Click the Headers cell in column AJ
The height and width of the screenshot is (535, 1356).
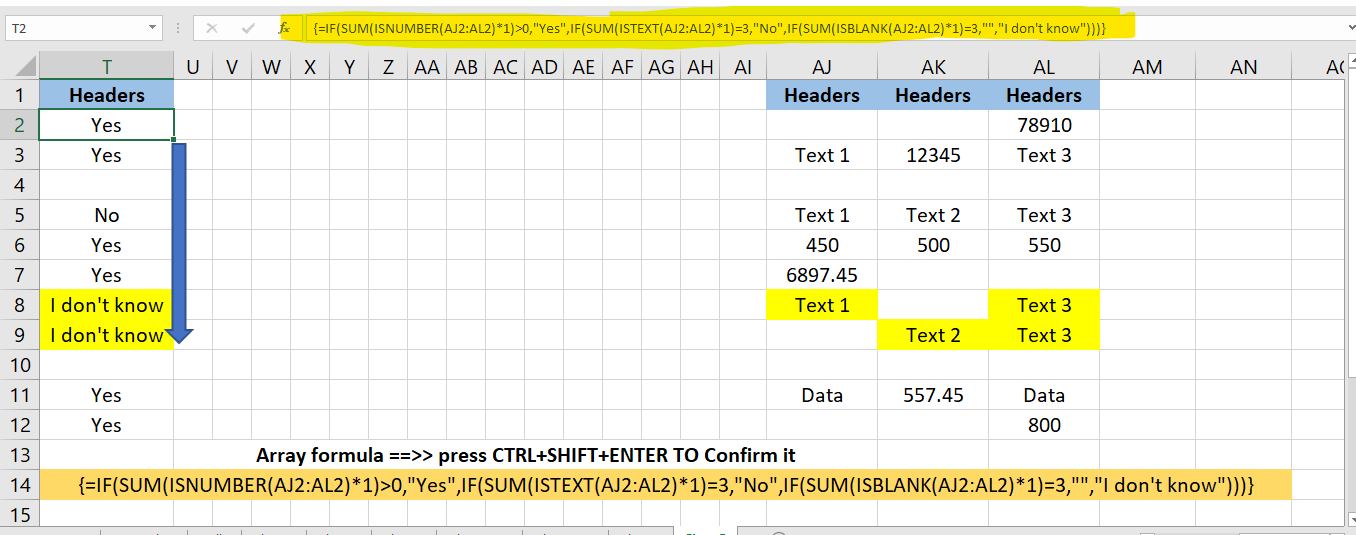coord(822,95)
